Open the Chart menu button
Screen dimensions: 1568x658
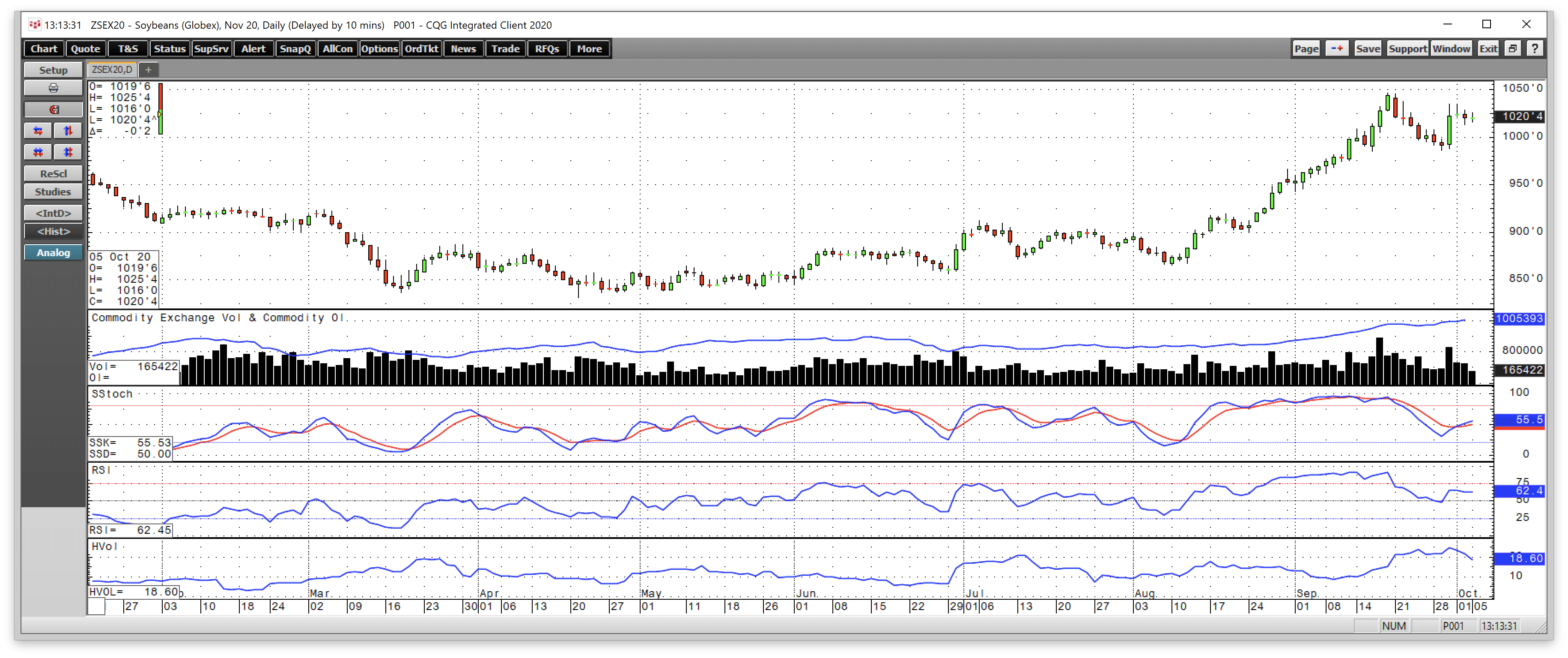pyautogui.click(x=44, y=49)
